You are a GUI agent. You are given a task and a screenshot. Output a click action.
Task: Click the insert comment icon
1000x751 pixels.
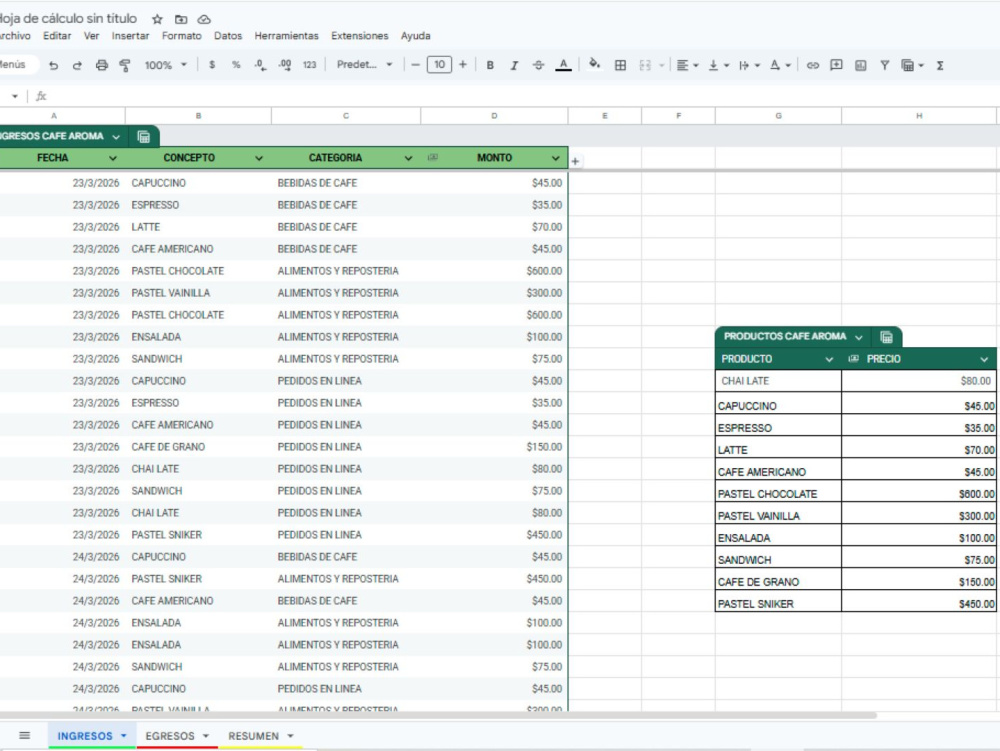836,65
